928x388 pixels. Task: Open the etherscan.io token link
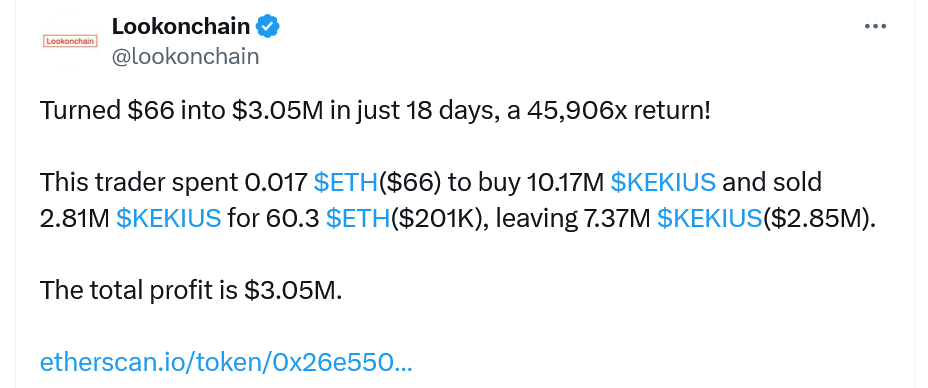point(226,362)
